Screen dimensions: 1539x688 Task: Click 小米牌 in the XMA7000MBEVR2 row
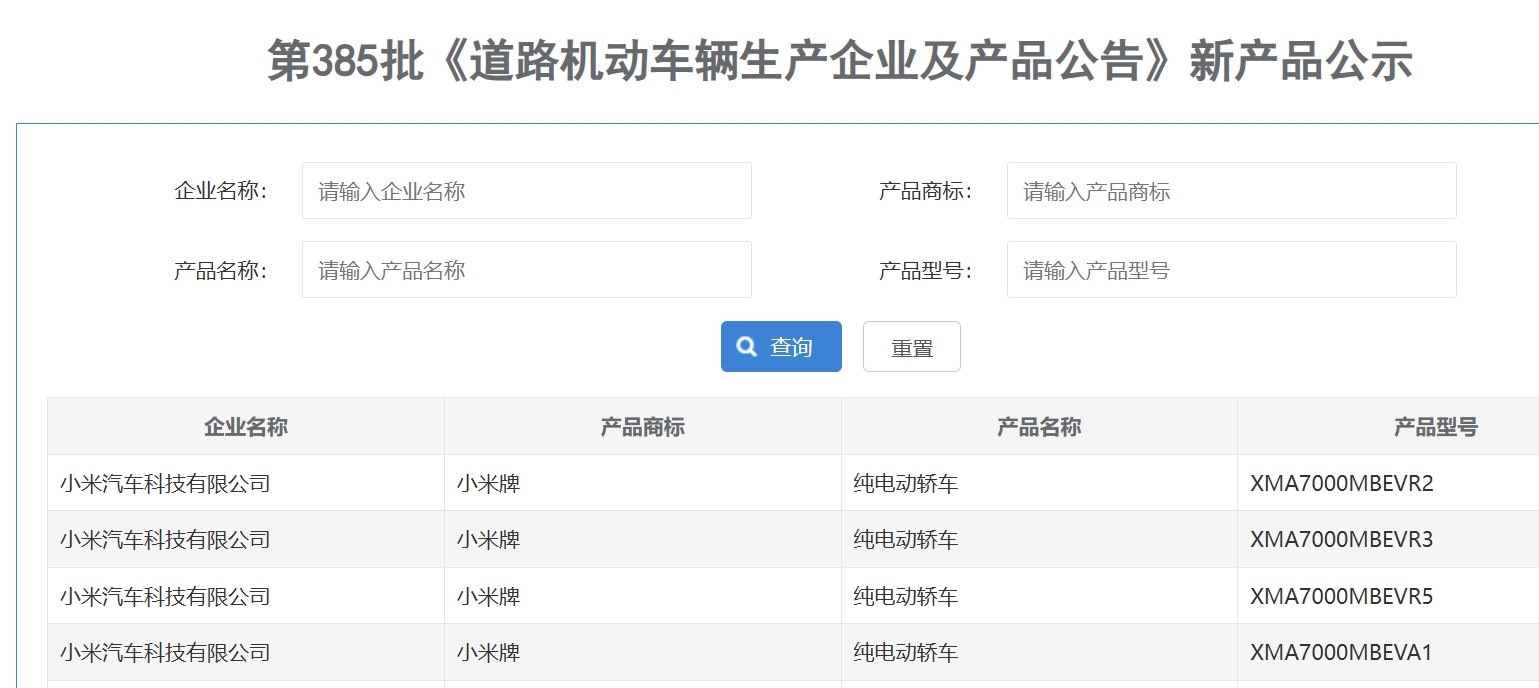[x=489, y=484]
